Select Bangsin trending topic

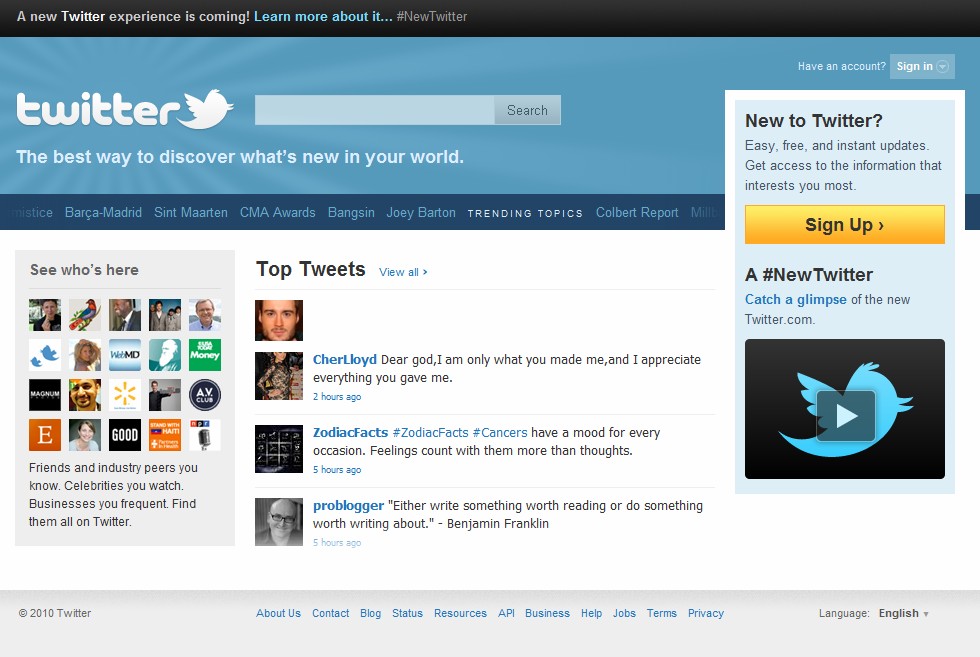(351, 213)
